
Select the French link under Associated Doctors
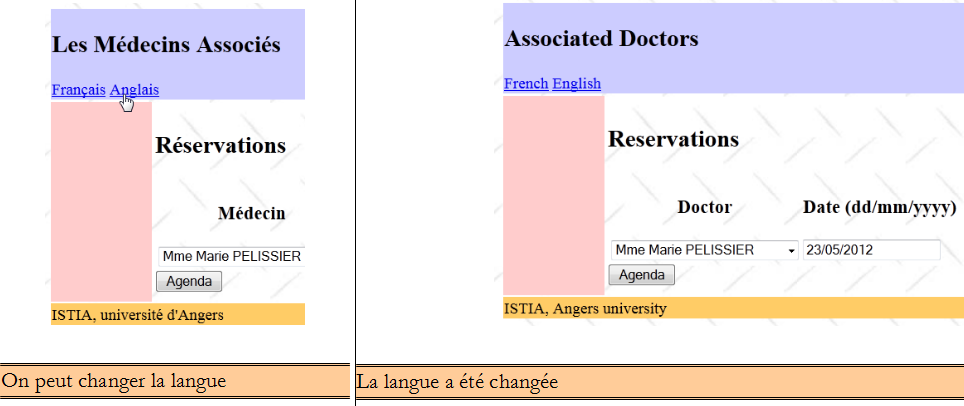tap(525, 83)
